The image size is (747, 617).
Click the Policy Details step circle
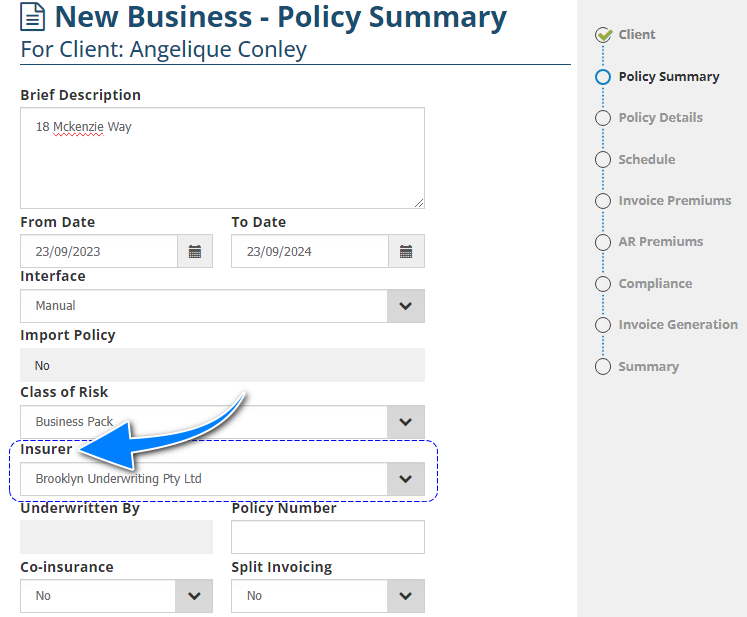pyautogui.click(x=603, y=118)
